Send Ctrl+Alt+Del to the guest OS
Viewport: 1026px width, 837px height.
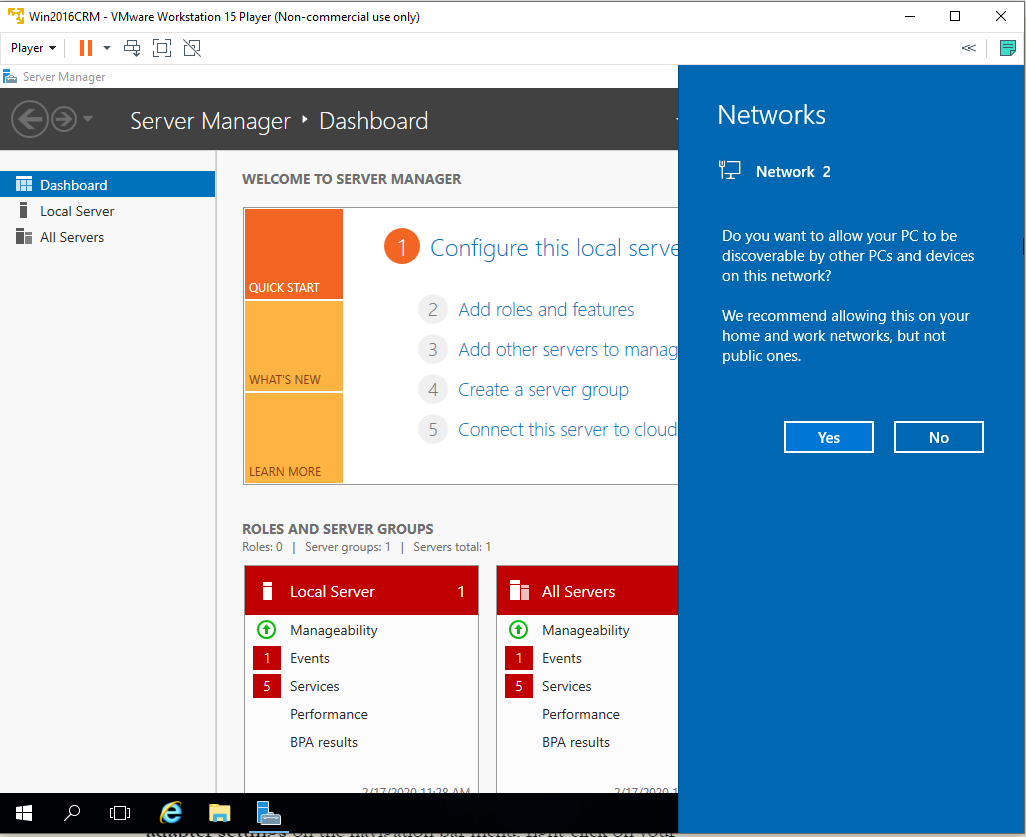pos(131,47)
